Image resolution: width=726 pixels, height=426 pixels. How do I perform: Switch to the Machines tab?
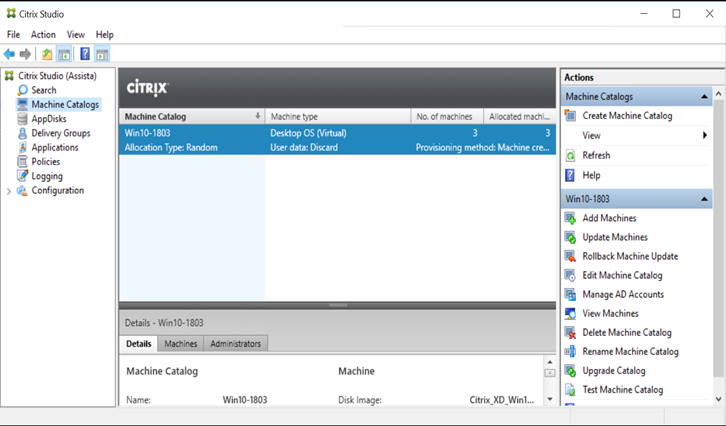coord(181,344)
